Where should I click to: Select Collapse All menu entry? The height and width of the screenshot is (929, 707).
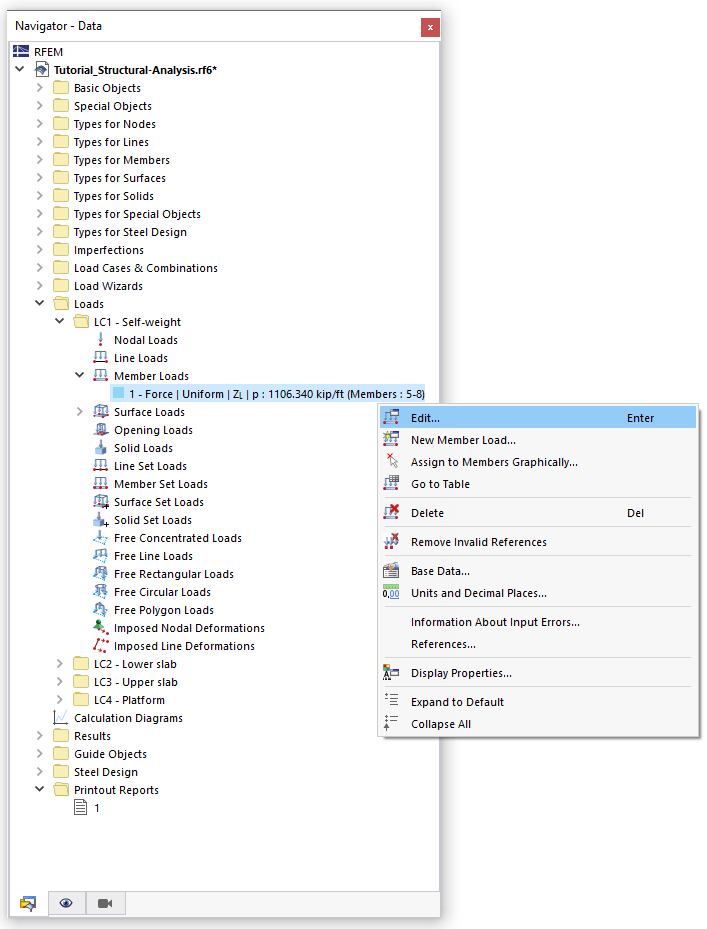click(x=538, y=723)
